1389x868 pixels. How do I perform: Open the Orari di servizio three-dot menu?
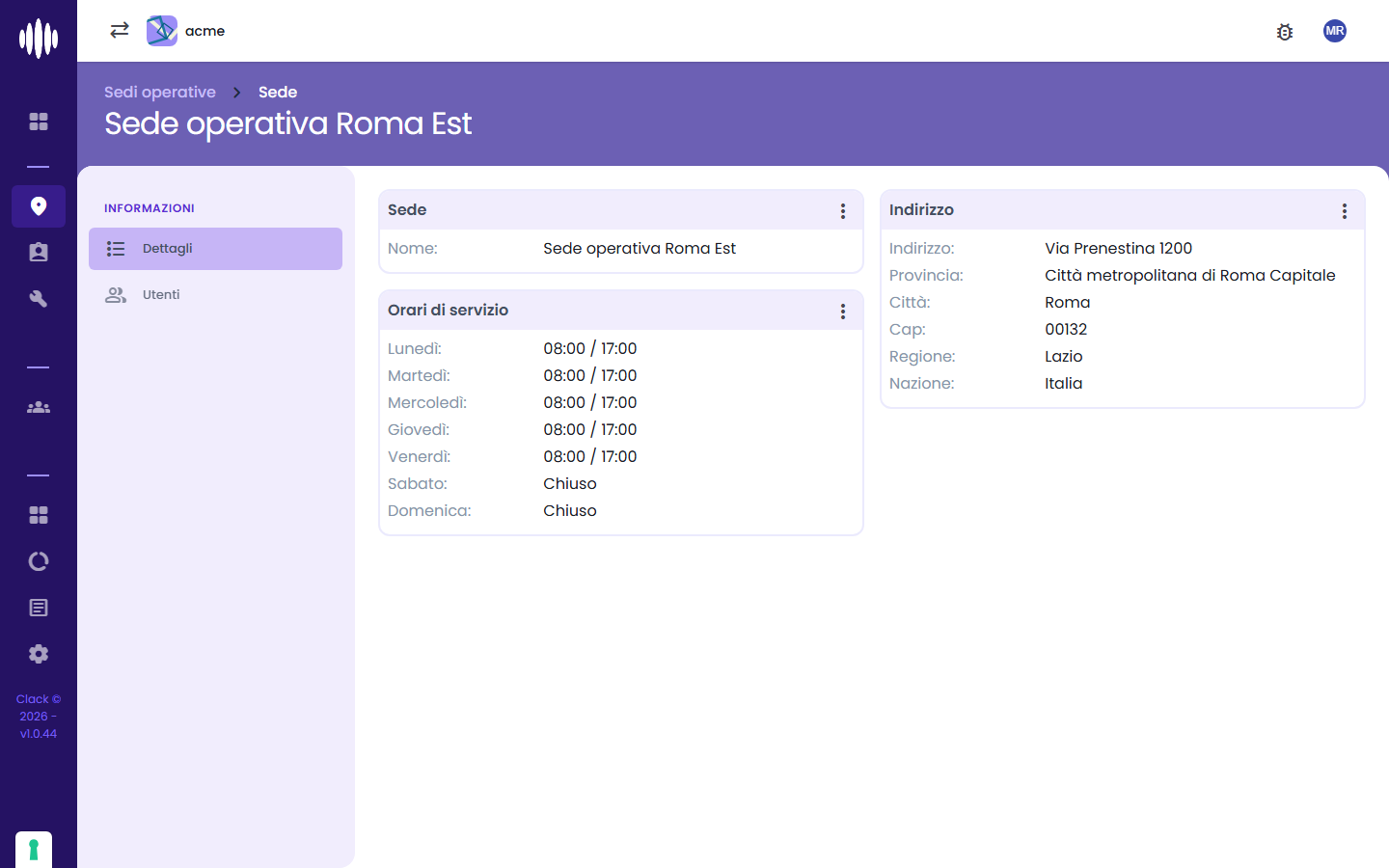point(843,312)
